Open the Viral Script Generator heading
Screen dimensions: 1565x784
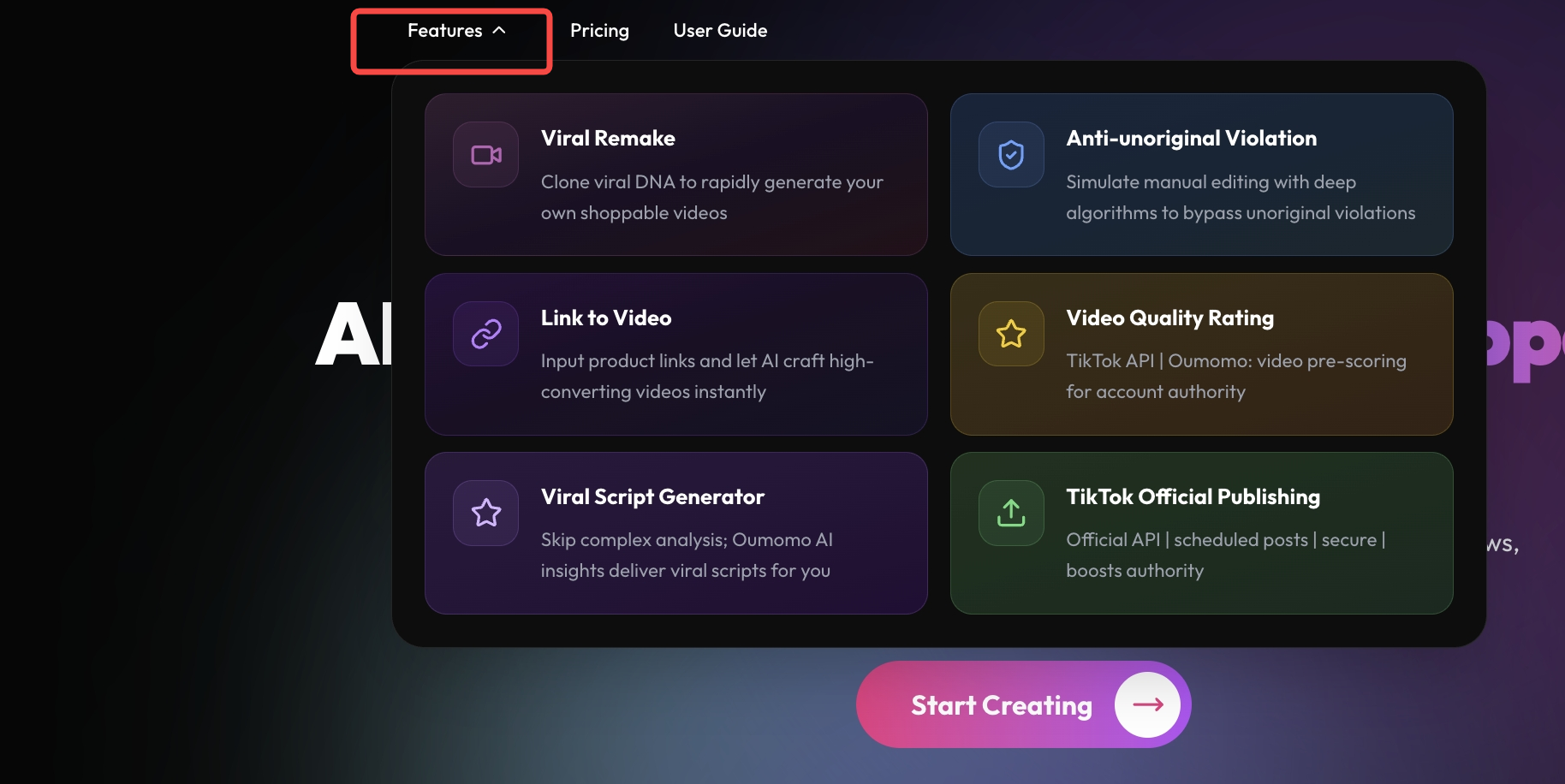point(652,497)
